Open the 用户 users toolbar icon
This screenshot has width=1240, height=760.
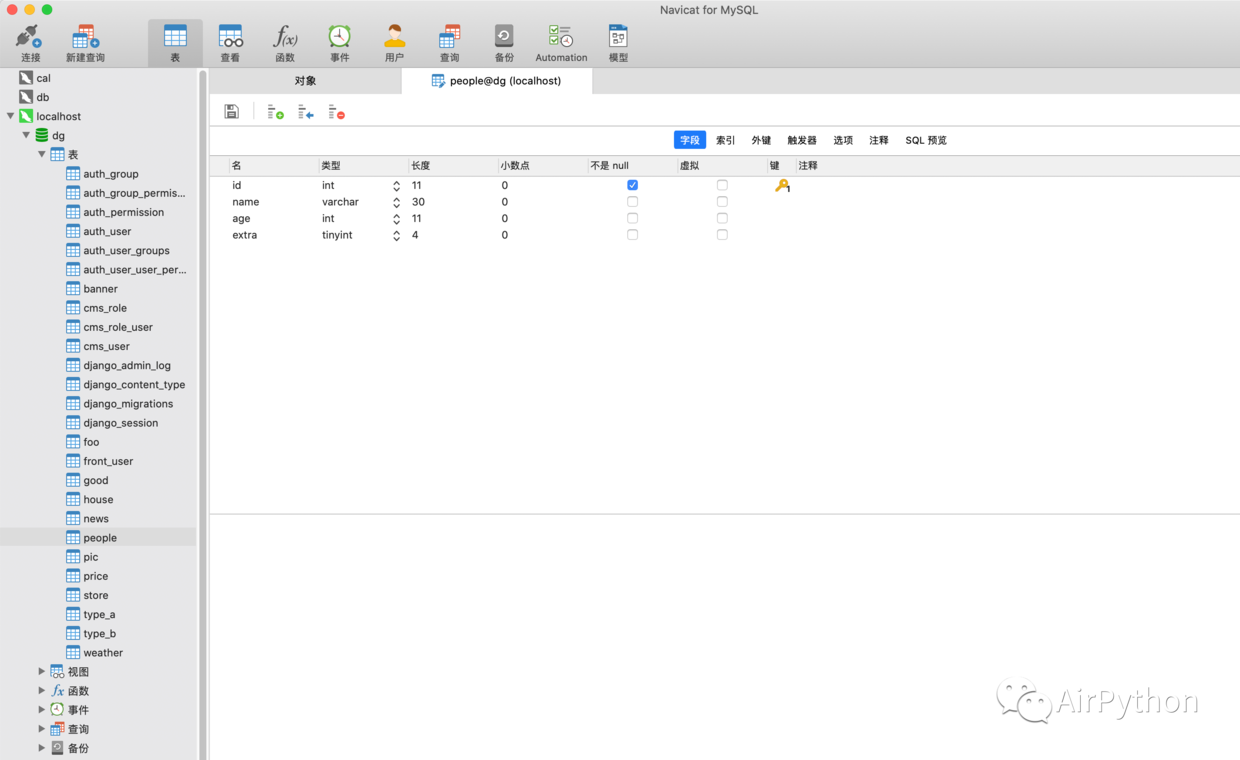click(395, 43)
